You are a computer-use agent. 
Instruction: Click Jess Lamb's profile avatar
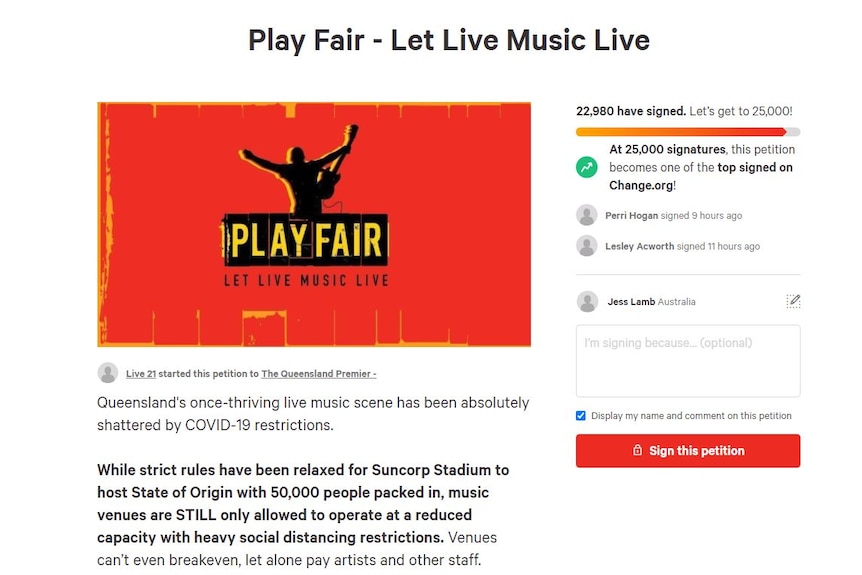[587, 302]
